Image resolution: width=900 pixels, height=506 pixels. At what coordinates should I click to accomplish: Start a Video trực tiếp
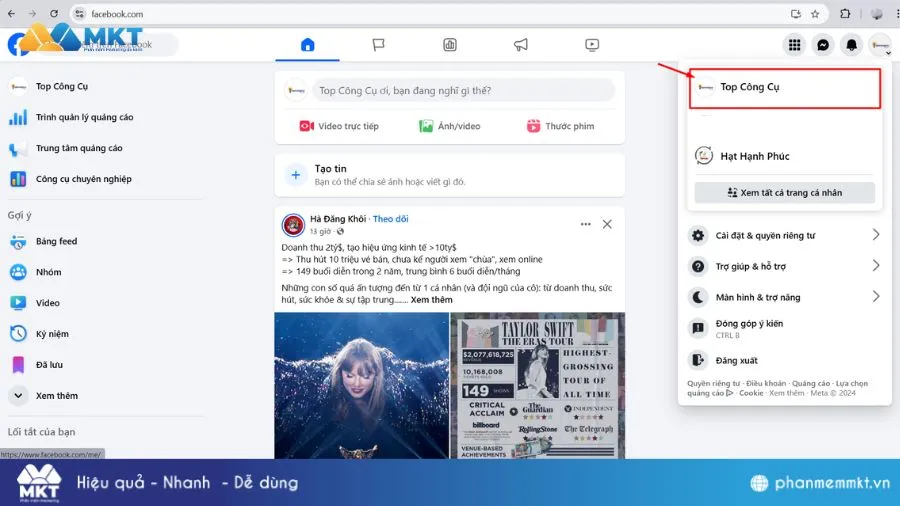point(339,126)
